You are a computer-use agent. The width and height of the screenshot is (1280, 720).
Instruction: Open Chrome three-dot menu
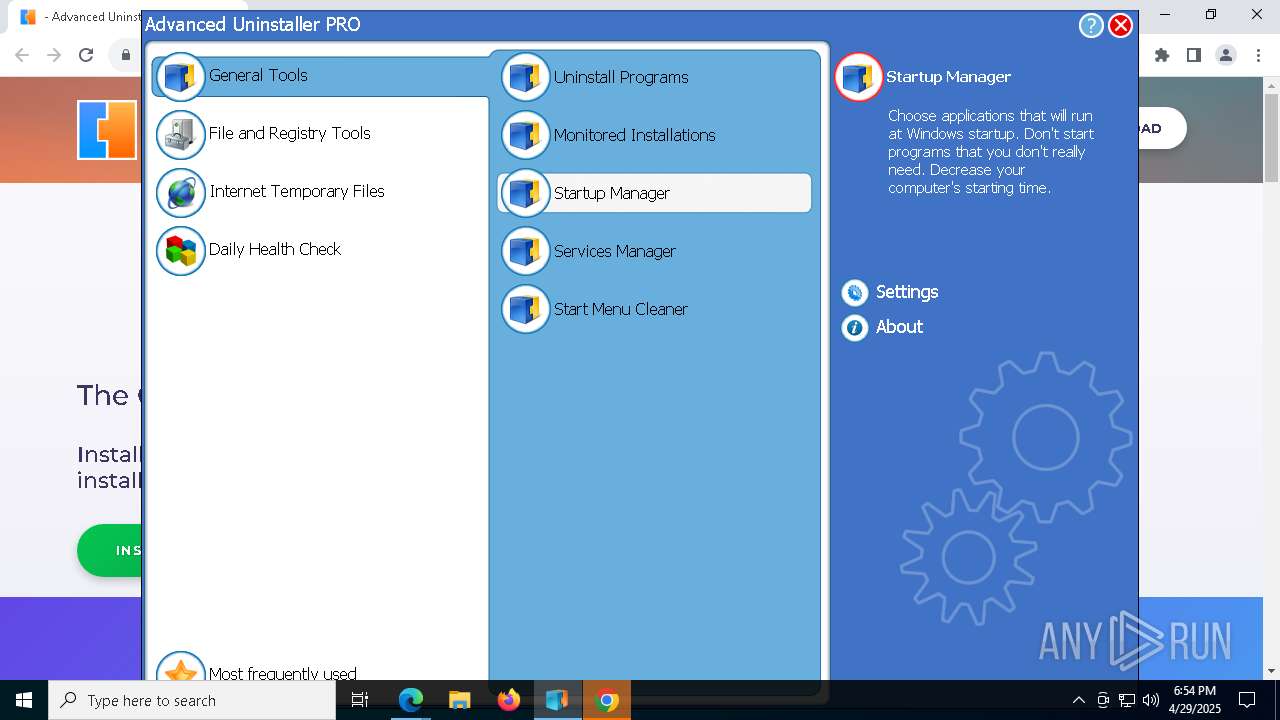[x=1257, y=55]
